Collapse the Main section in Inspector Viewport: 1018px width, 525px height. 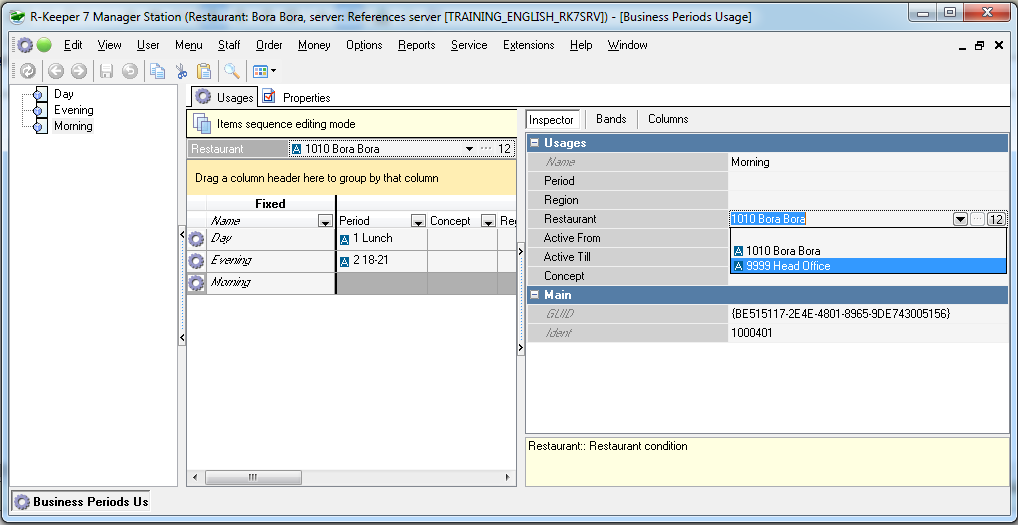tap(534, 295)
